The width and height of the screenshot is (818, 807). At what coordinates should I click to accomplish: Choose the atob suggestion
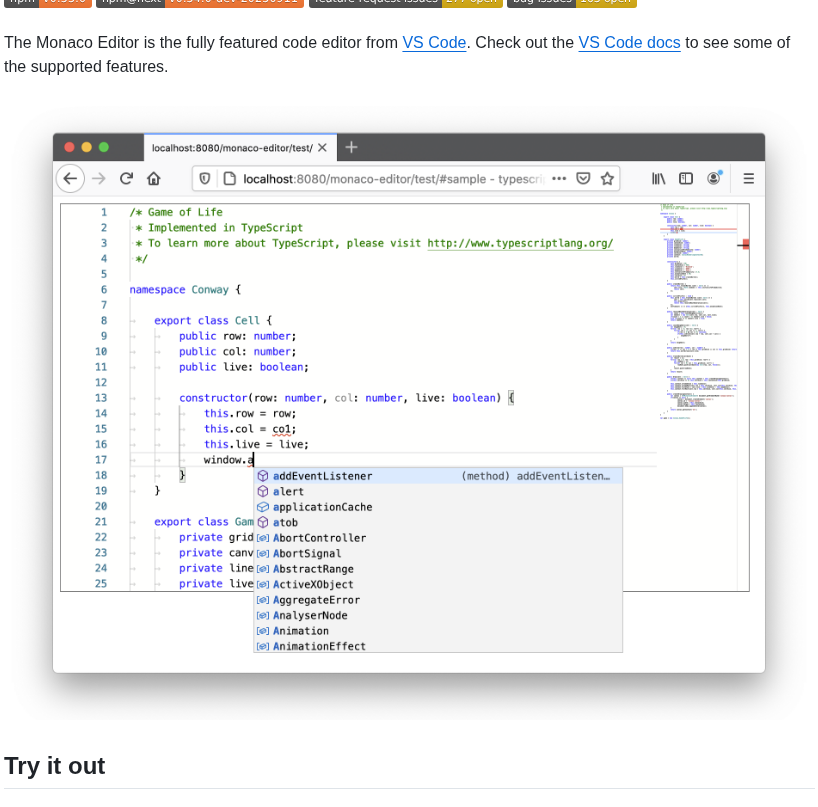(438, 522)
